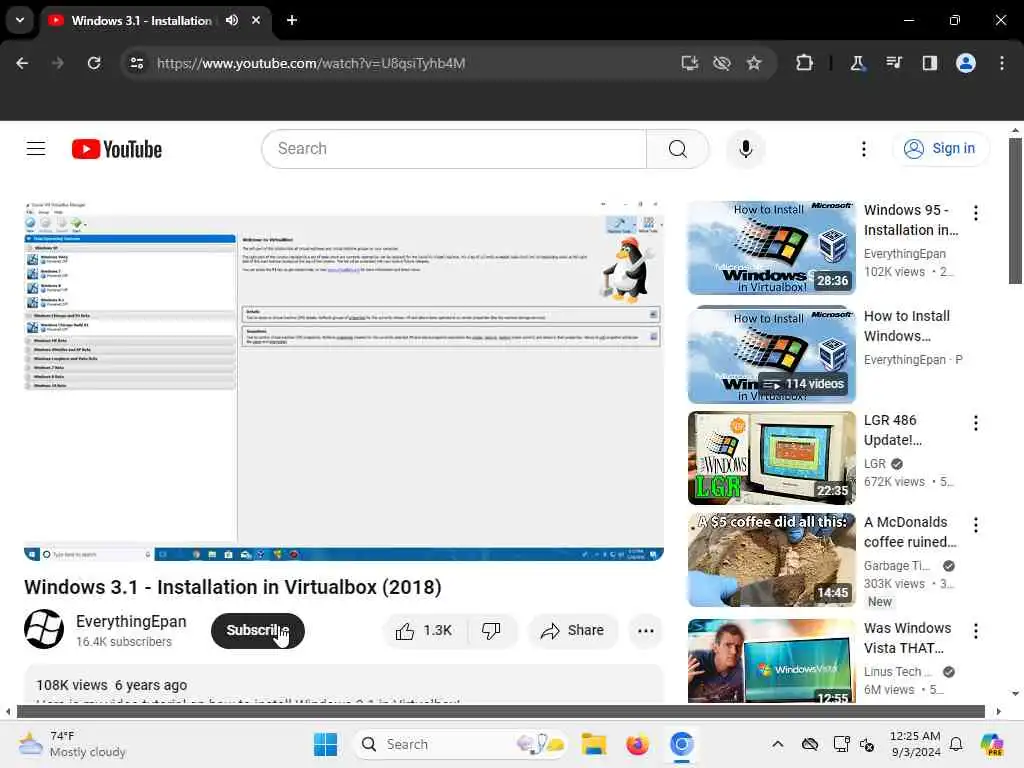Launch Firefox from taskbar

(x=637, y=744)
